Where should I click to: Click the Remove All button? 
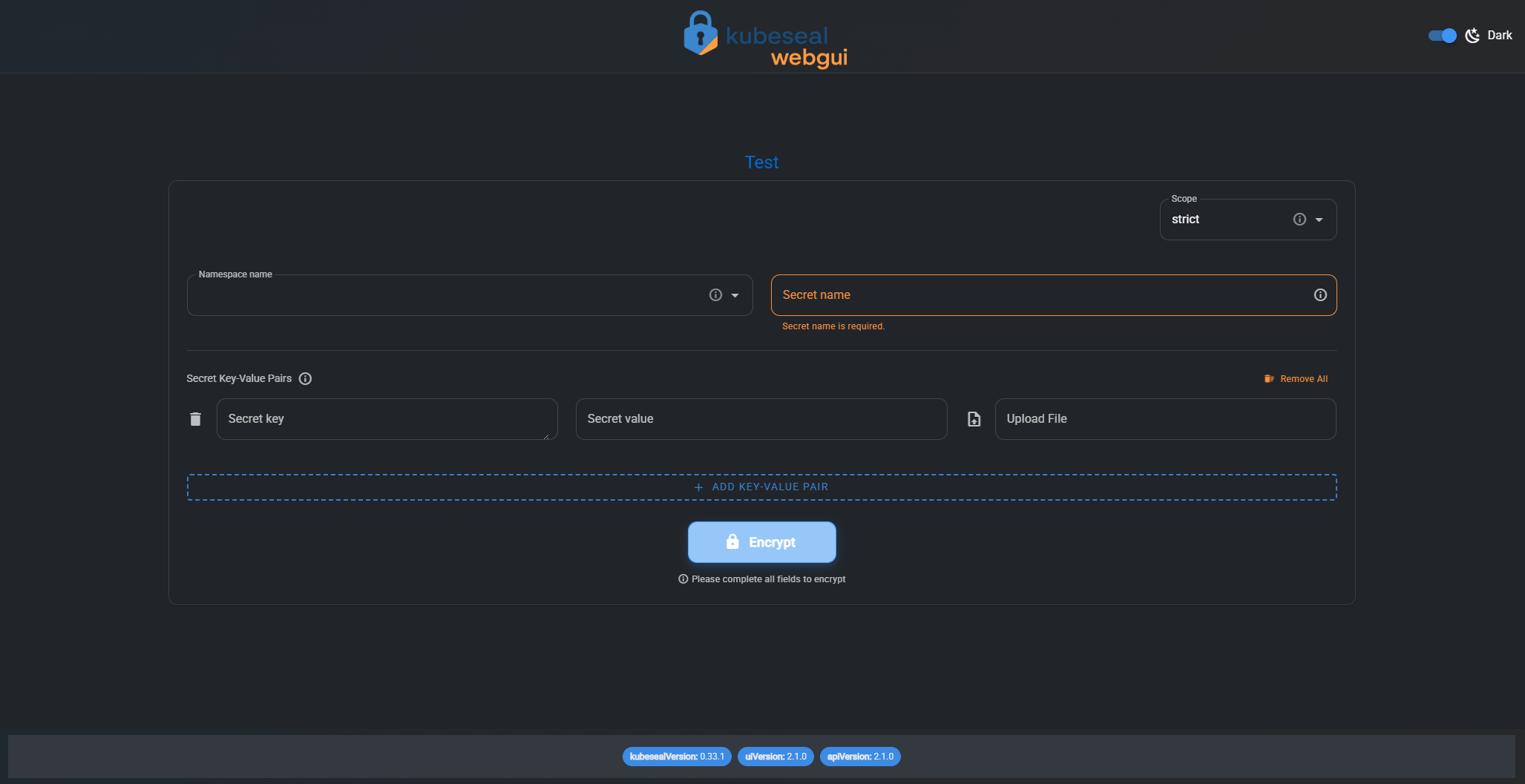tap(1296, 379)
